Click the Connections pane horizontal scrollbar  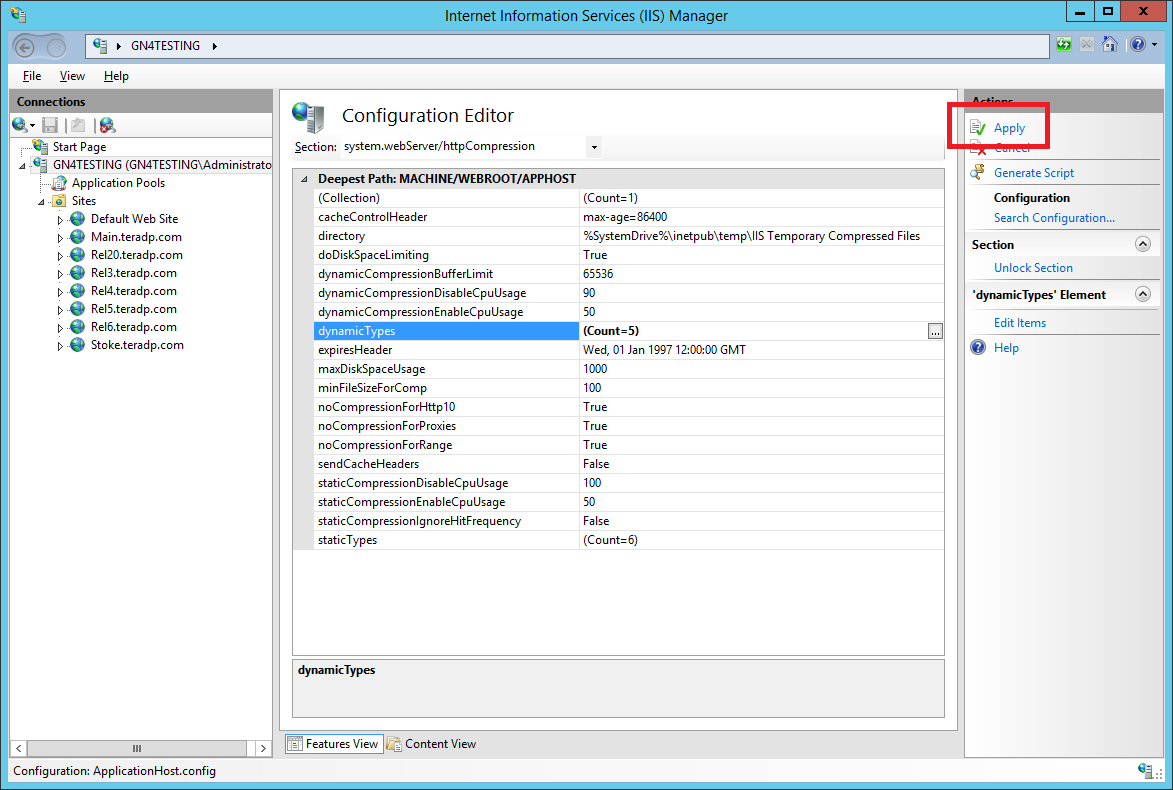pos(137,748)
